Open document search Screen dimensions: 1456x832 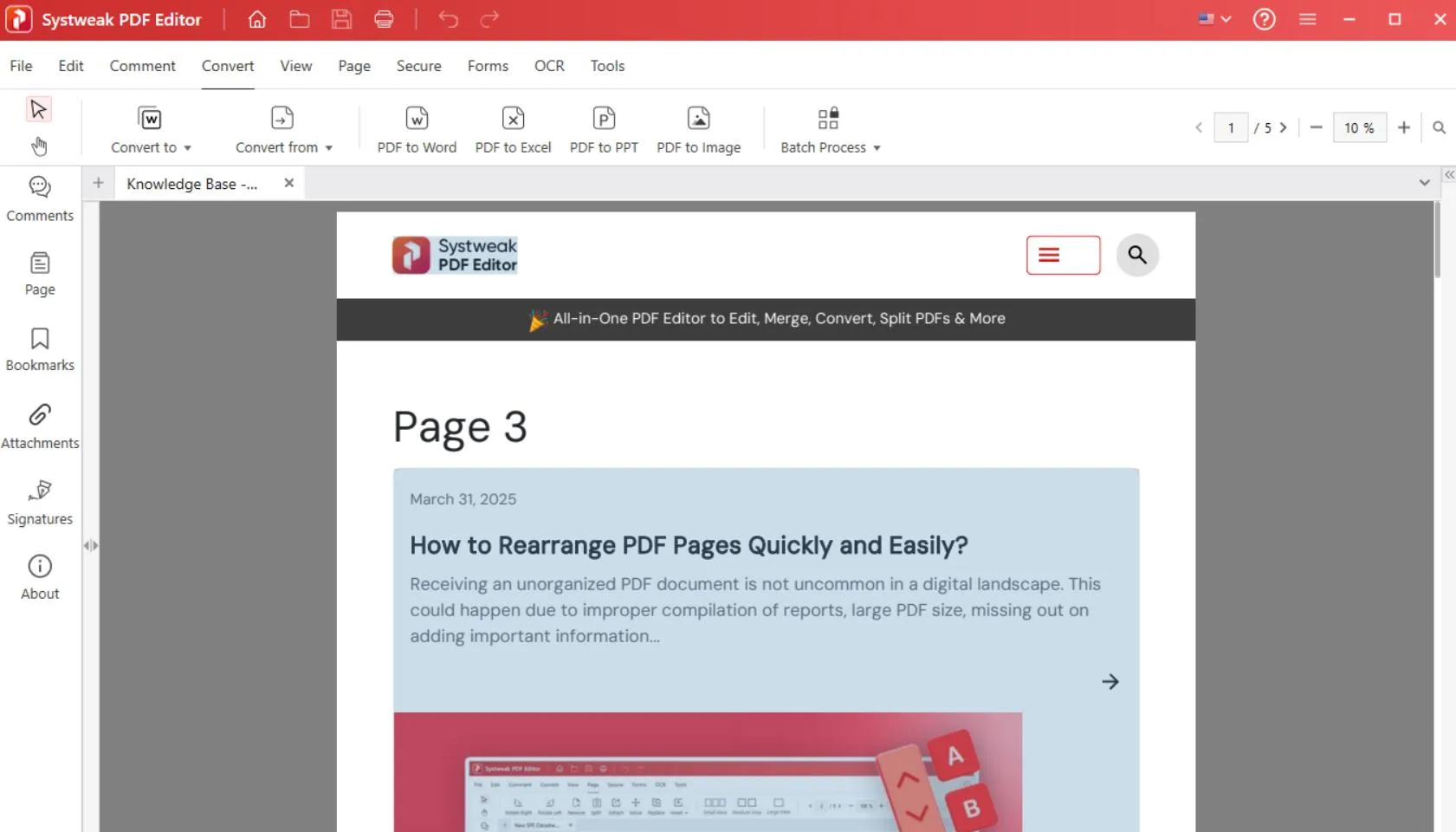point(1440,127)
